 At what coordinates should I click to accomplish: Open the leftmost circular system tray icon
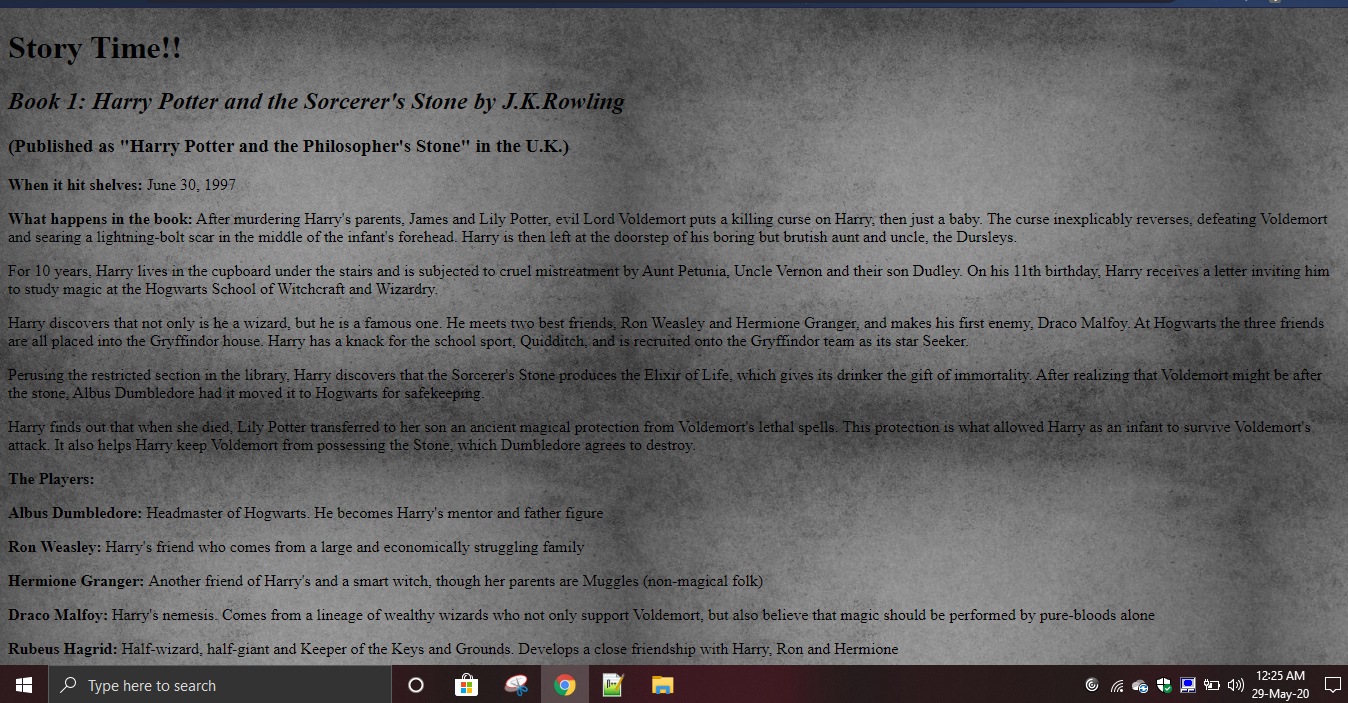tap(1092, 685)
